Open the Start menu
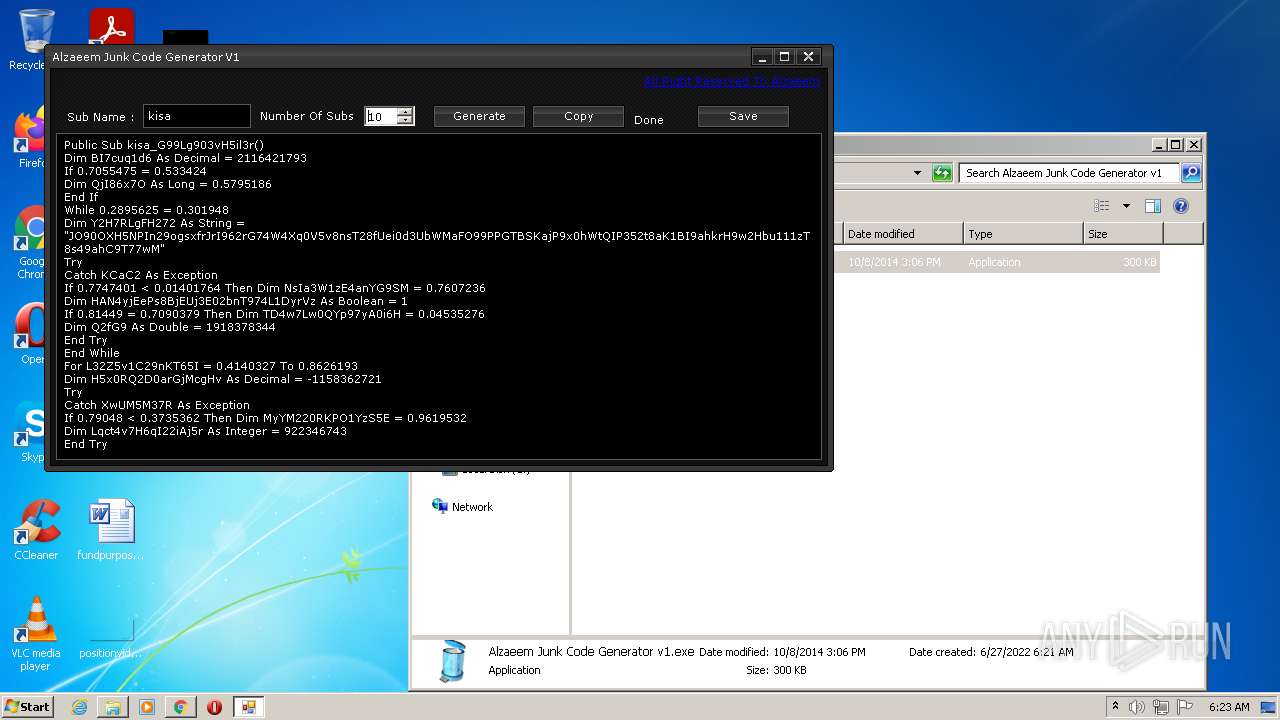This screenshot has width=1280, height=720. click(27, 706)
